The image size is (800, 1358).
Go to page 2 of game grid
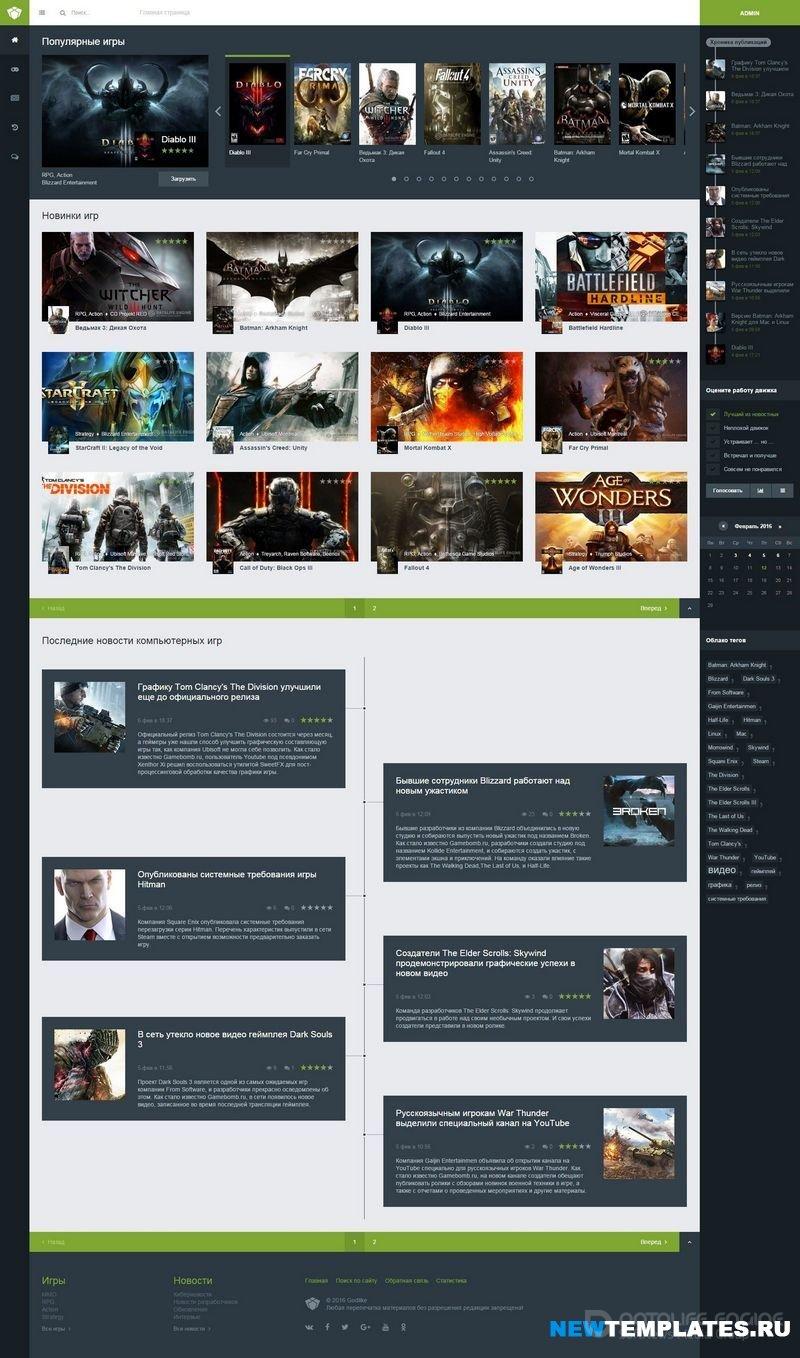[x=374, y=608]
